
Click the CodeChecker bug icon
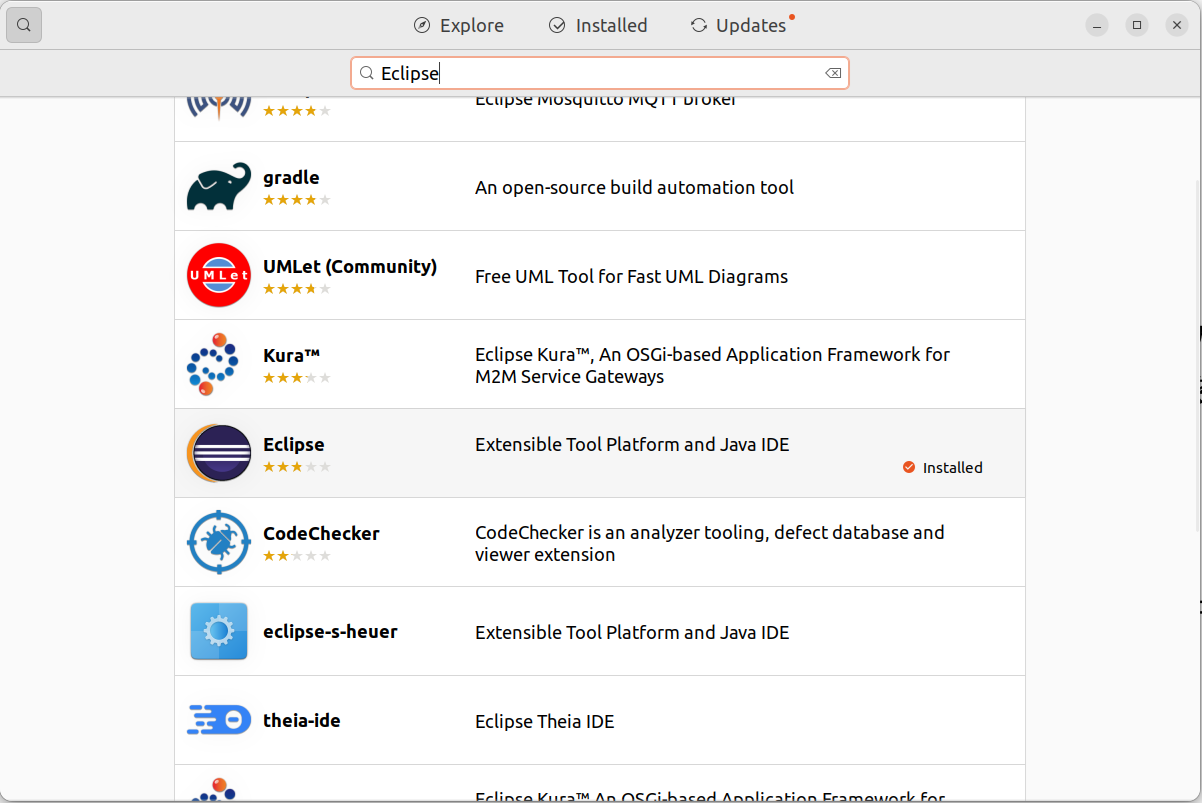click(218, 542)
